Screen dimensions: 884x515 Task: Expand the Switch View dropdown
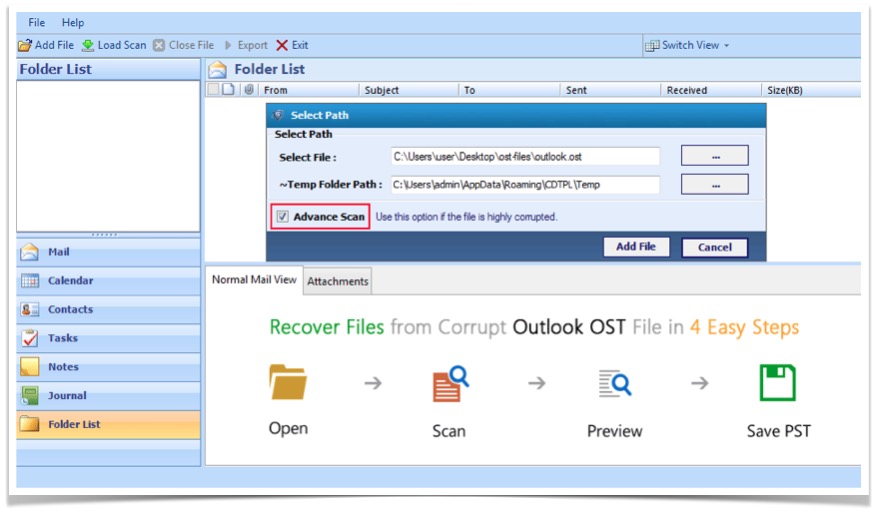tap(727, 45)
